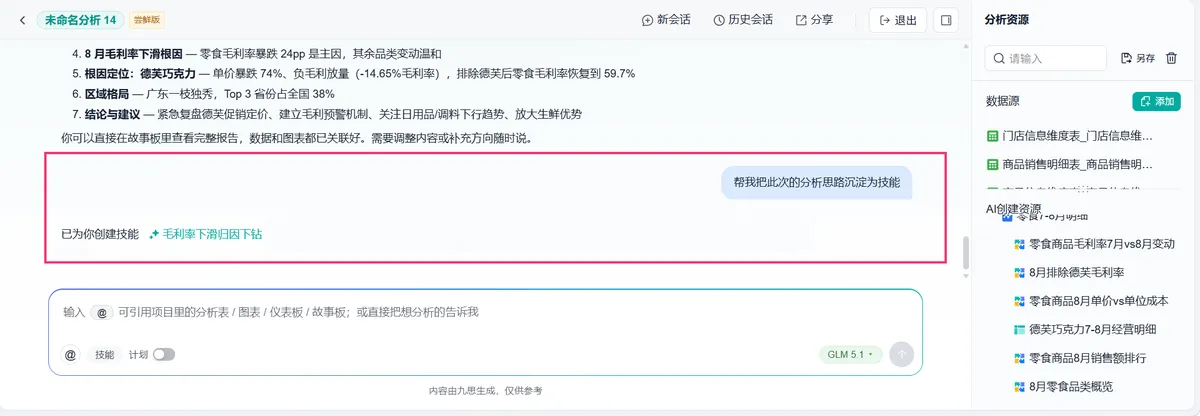Viewport: 1200px width, 416px height.
Task: Click chart icon beside 8月排除德芙毛利率
Action: (x=1019, y=272)
